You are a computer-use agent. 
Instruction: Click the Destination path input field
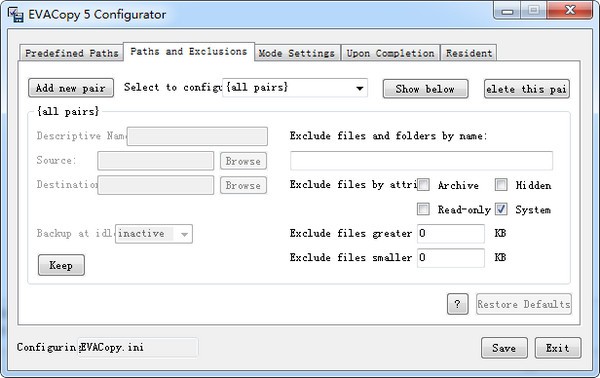[155, 185]
